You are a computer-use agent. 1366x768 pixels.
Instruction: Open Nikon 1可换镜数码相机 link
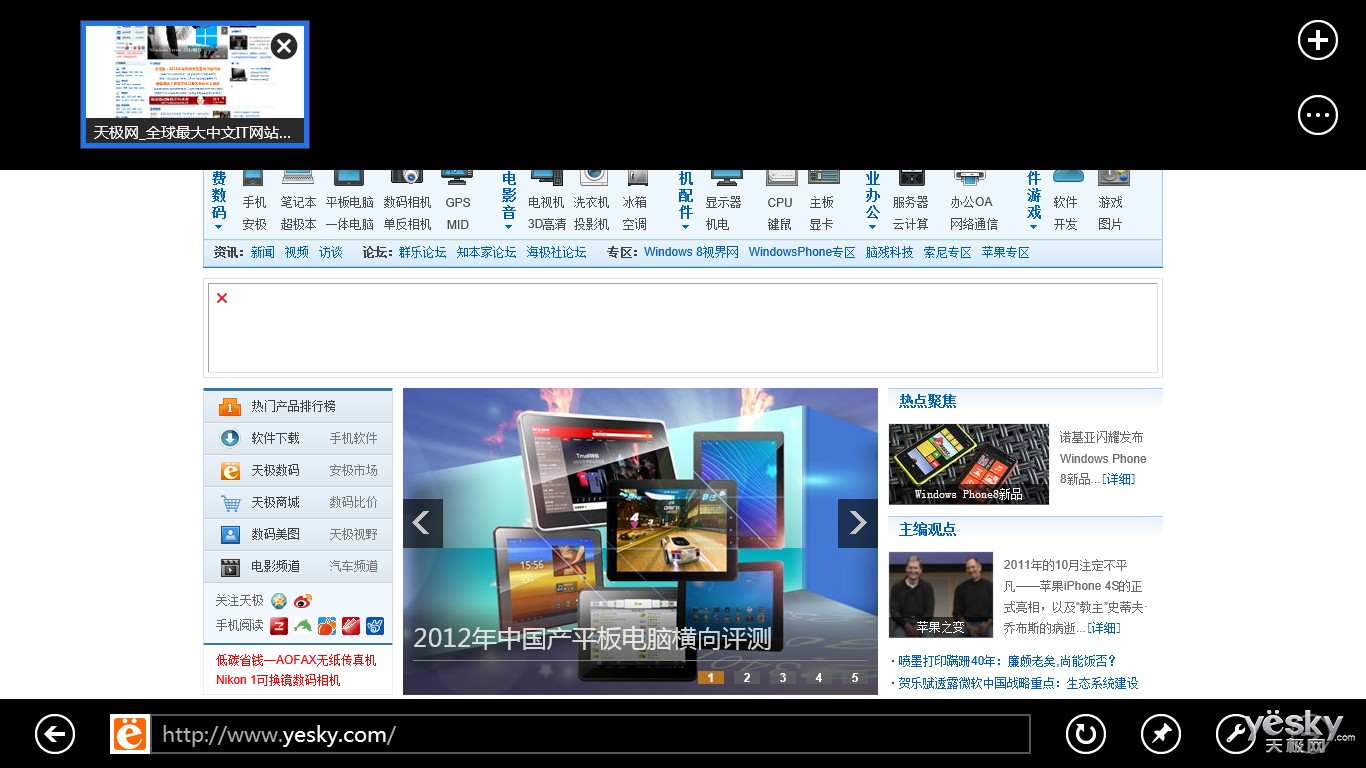coord(278,680)
